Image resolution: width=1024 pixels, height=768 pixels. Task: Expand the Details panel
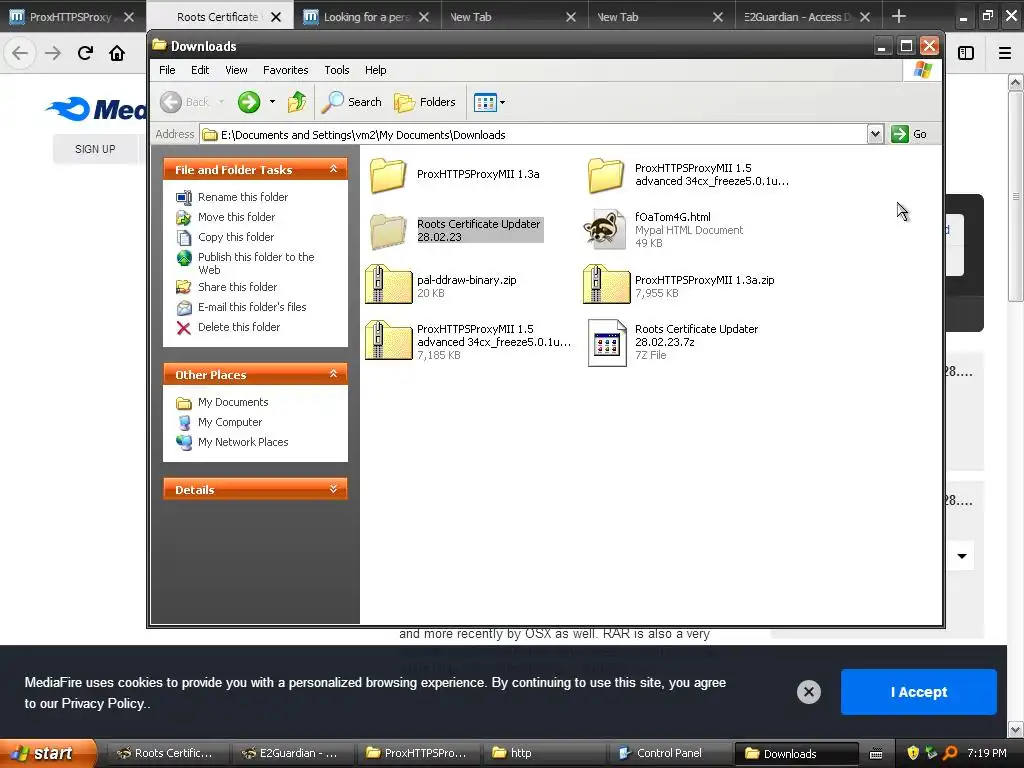pyautogui.click(x=333, y=489)
